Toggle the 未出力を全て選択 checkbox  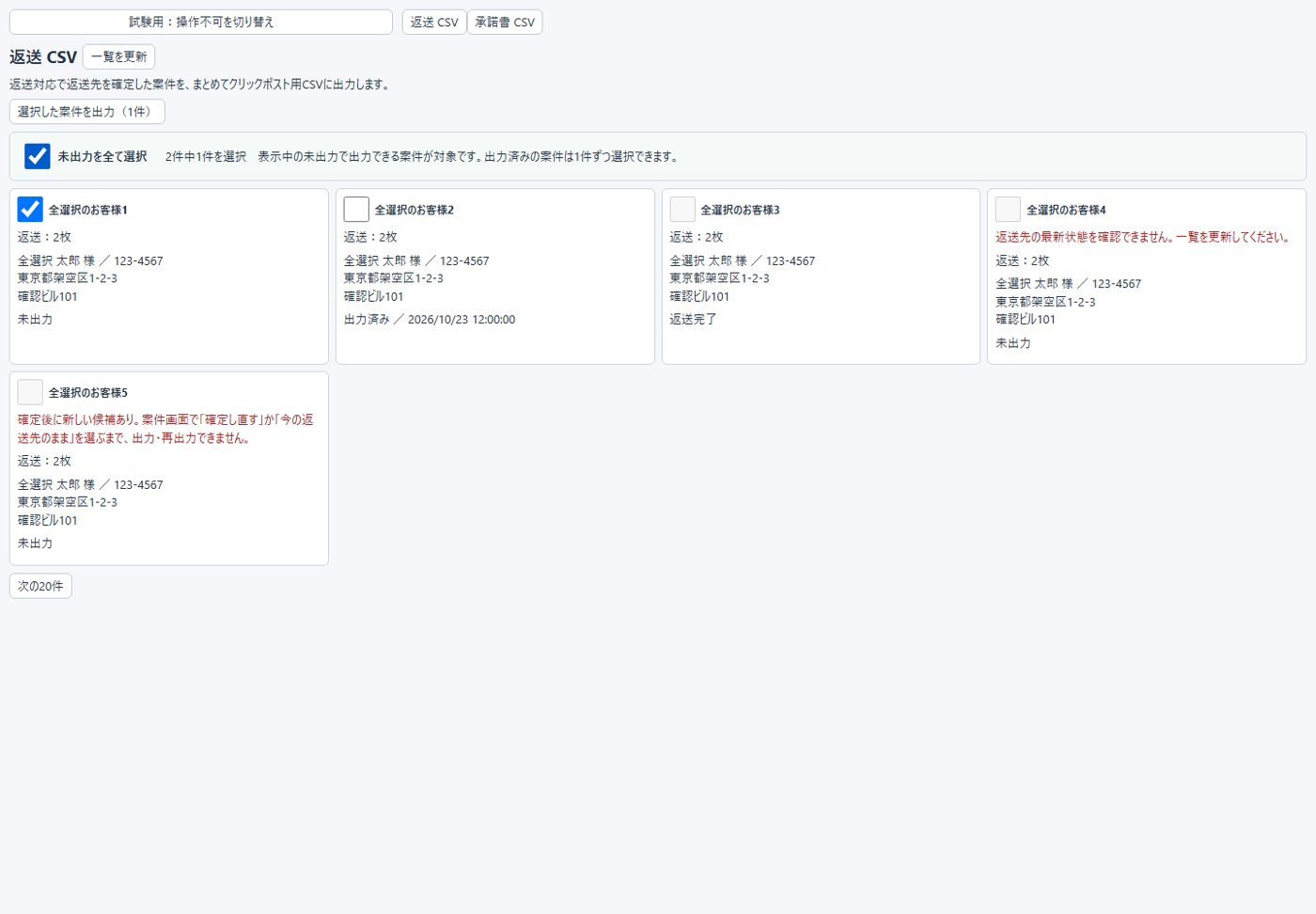pos(37,156)
